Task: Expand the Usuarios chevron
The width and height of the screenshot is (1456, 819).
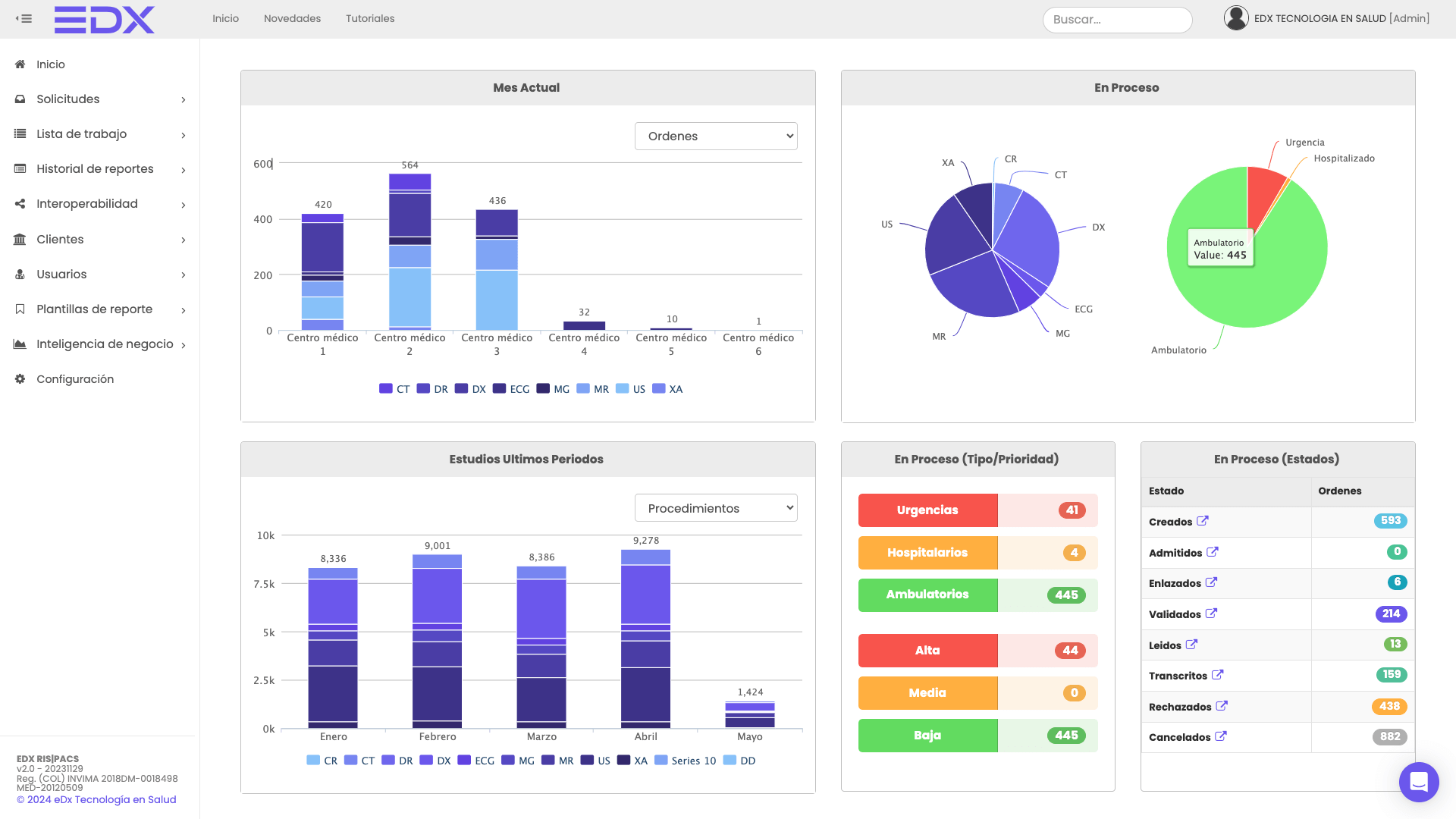Action: 184,275
